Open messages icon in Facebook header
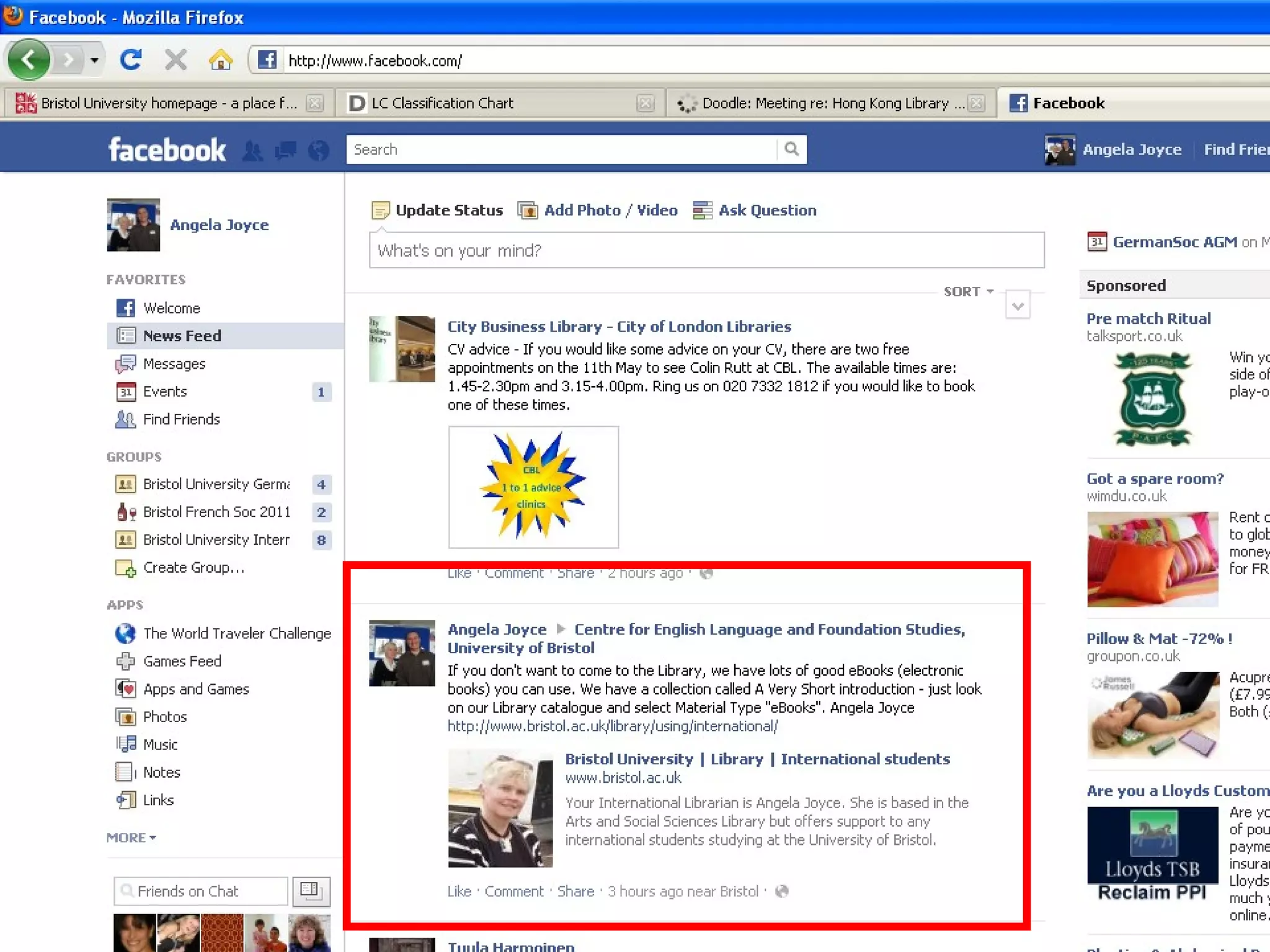The height and width of the screenshot is (952, 1270). (285, 151)
